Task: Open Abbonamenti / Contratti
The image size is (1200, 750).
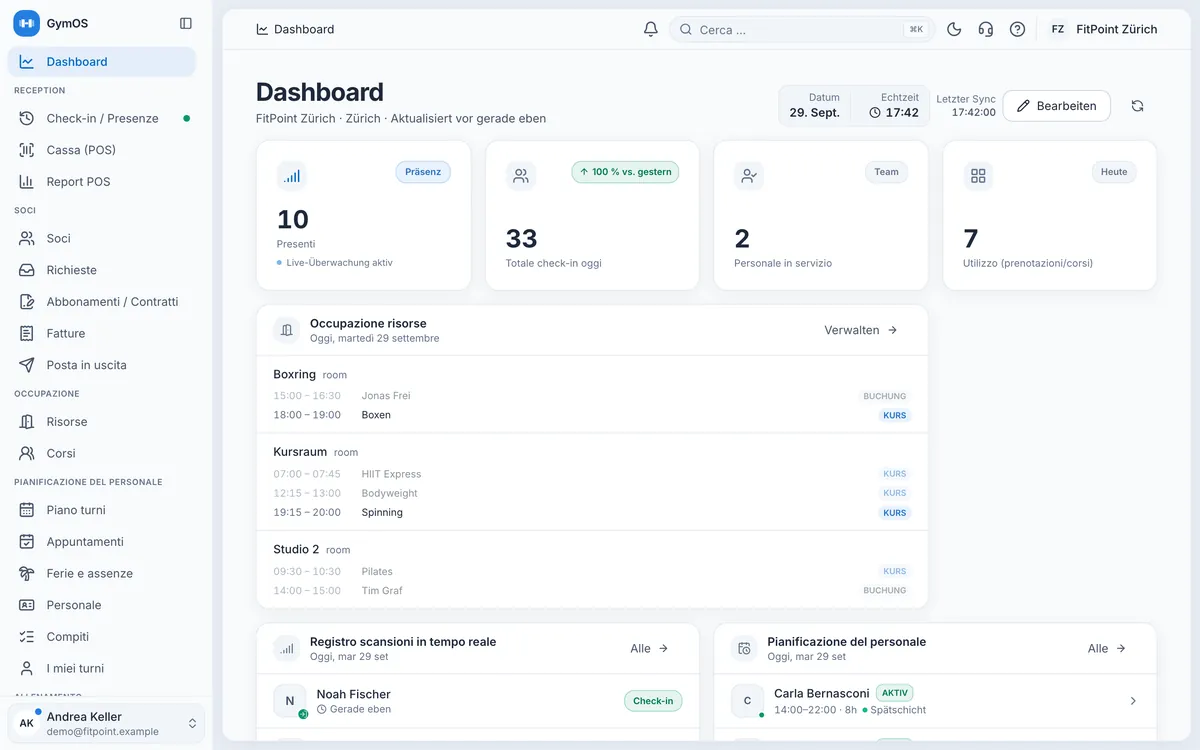Action: tap(102, 302)
